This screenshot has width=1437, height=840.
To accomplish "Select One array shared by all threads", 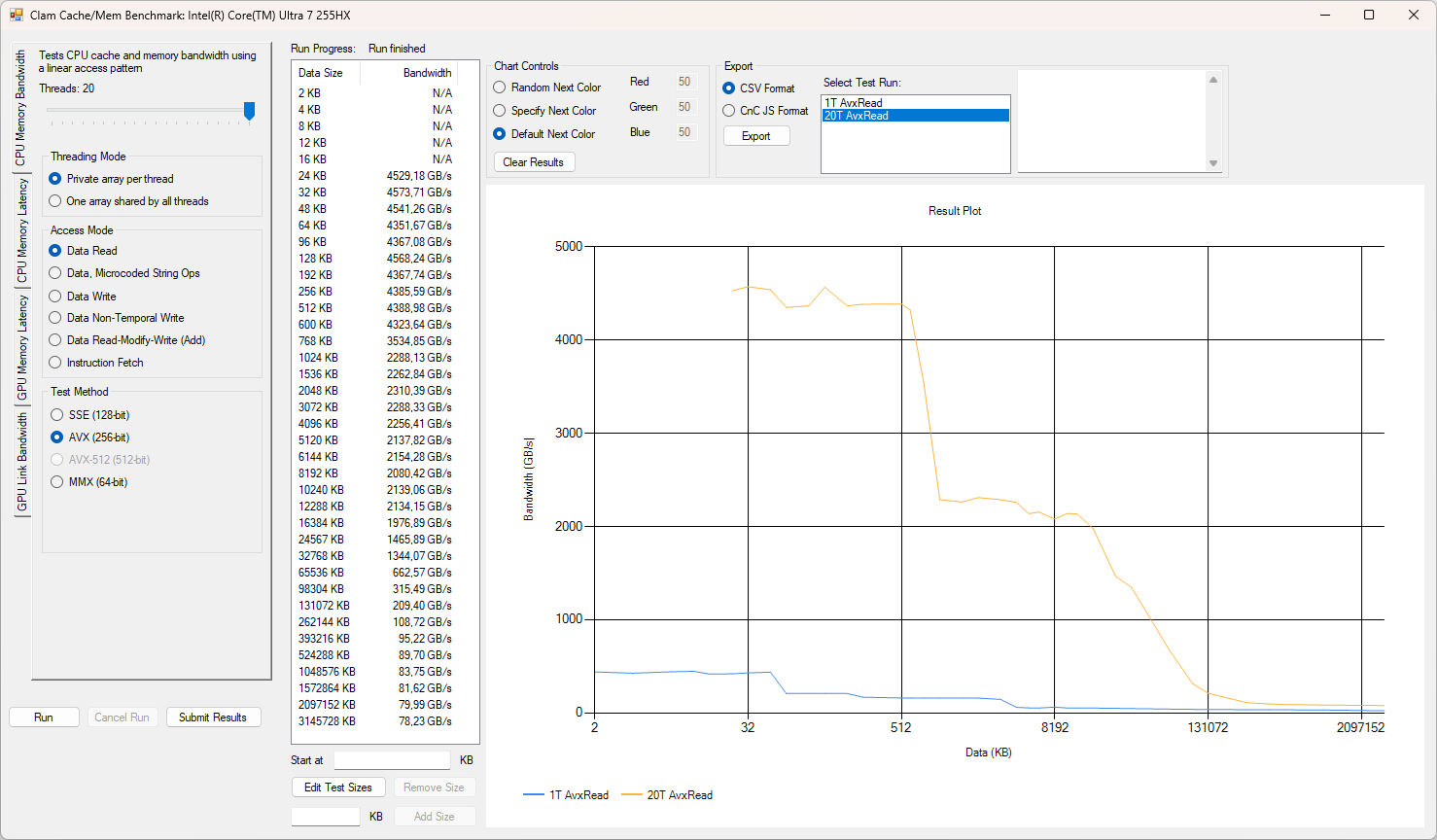I will coord(55,201).
